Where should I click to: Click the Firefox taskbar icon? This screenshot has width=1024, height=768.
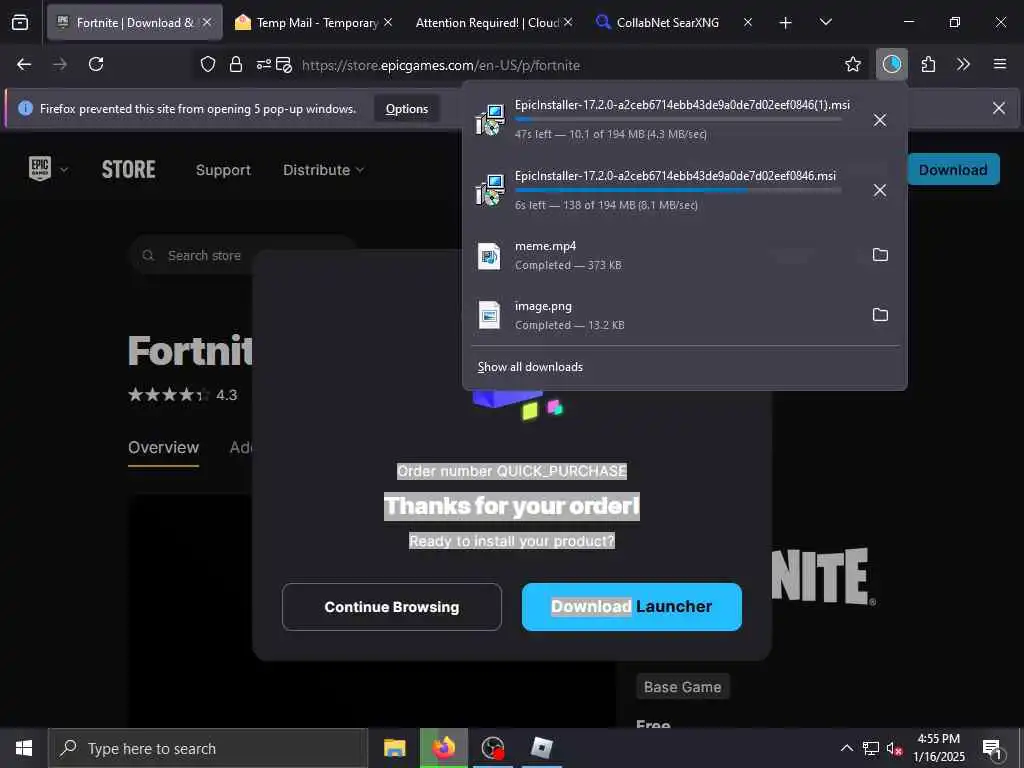443,748
